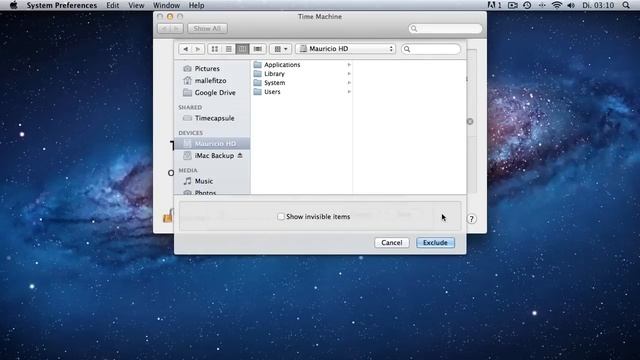Click the Cancel button
Image resolution: width=640 pixels, height=360 pixels.
[x=392, y=242]
